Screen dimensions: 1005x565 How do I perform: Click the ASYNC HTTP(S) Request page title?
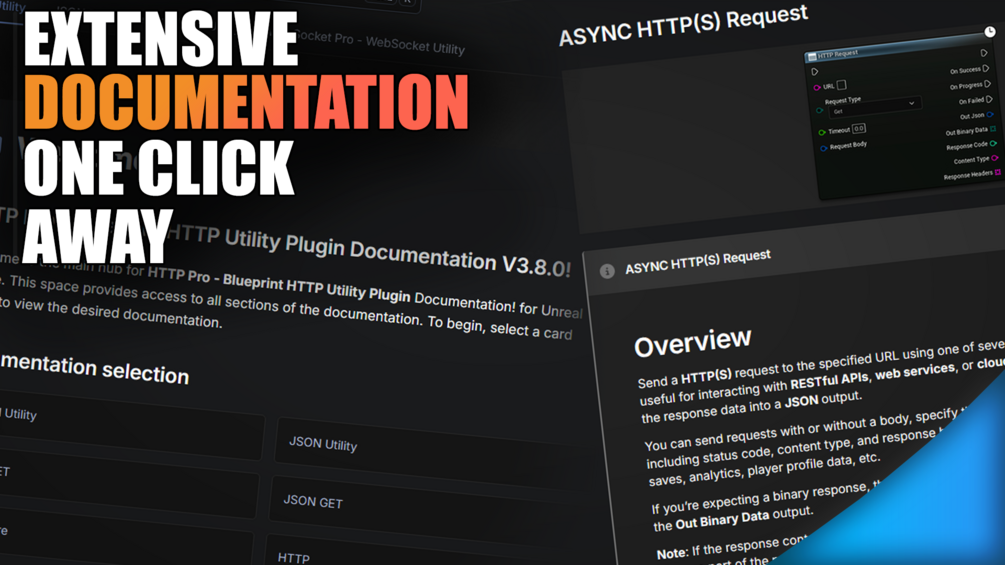tap(683, 25)
